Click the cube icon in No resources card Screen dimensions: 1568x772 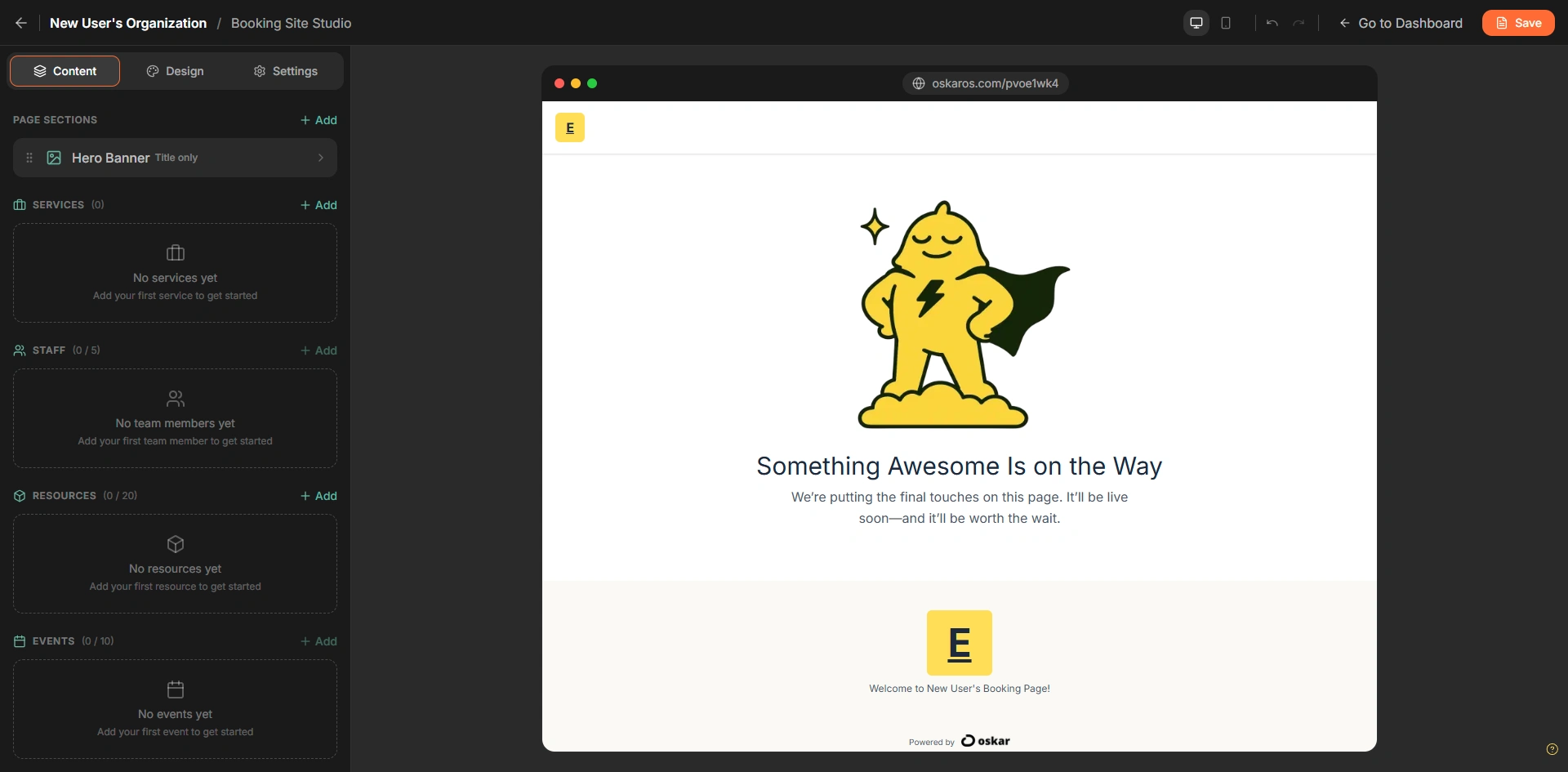coord(176,544)
